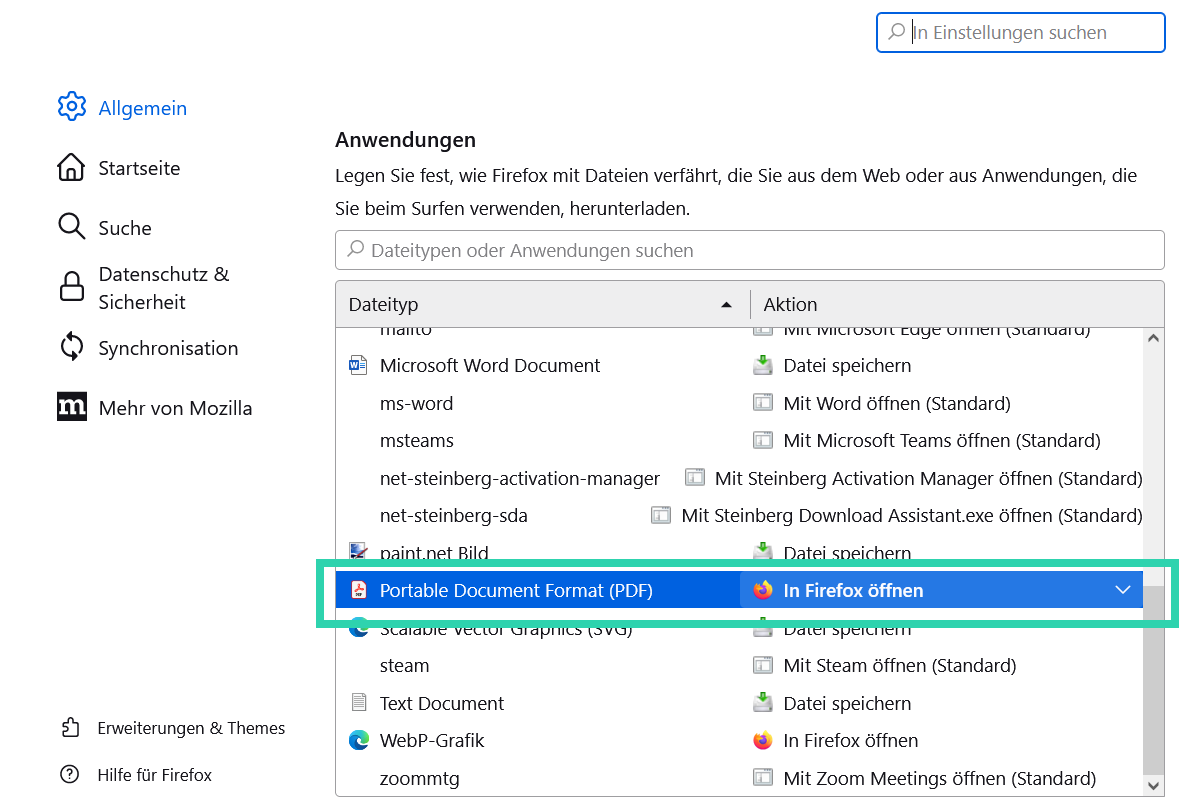Select the zoommtg file type row
The width and height of the screenshot is (1204, 804).
[420, 778]
